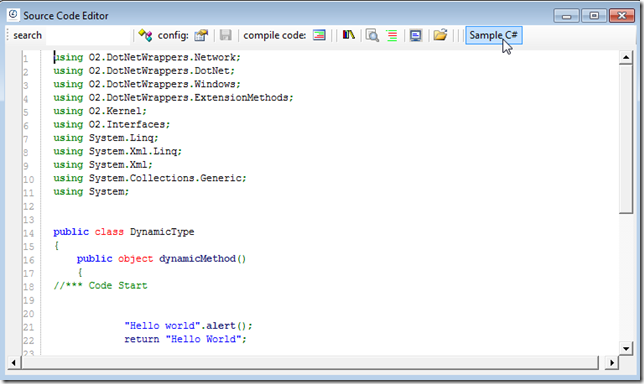Click the 'config:' toolbar label

tap(173, 36)
